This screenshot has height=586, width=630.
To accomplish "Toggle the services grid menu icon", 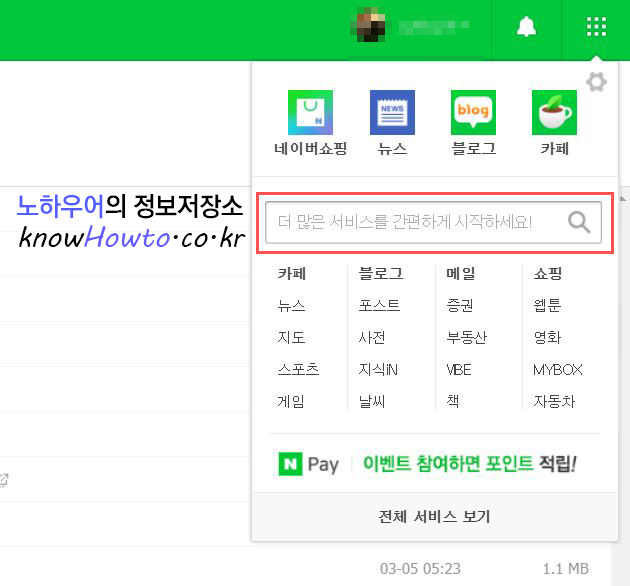I will pyautogui.click(x=596, y=27).
